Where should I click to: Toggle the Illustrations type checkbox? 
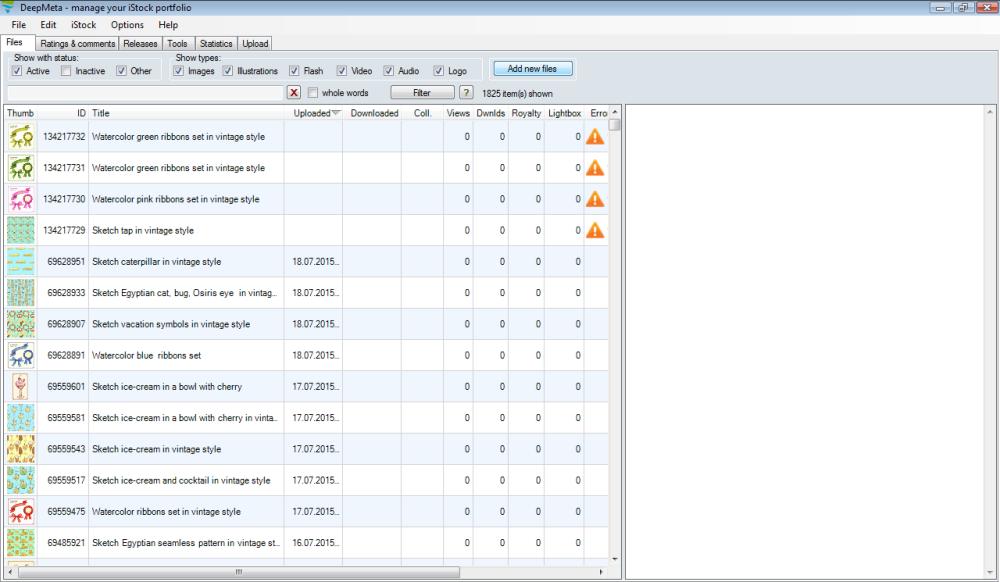click(228, 71)
